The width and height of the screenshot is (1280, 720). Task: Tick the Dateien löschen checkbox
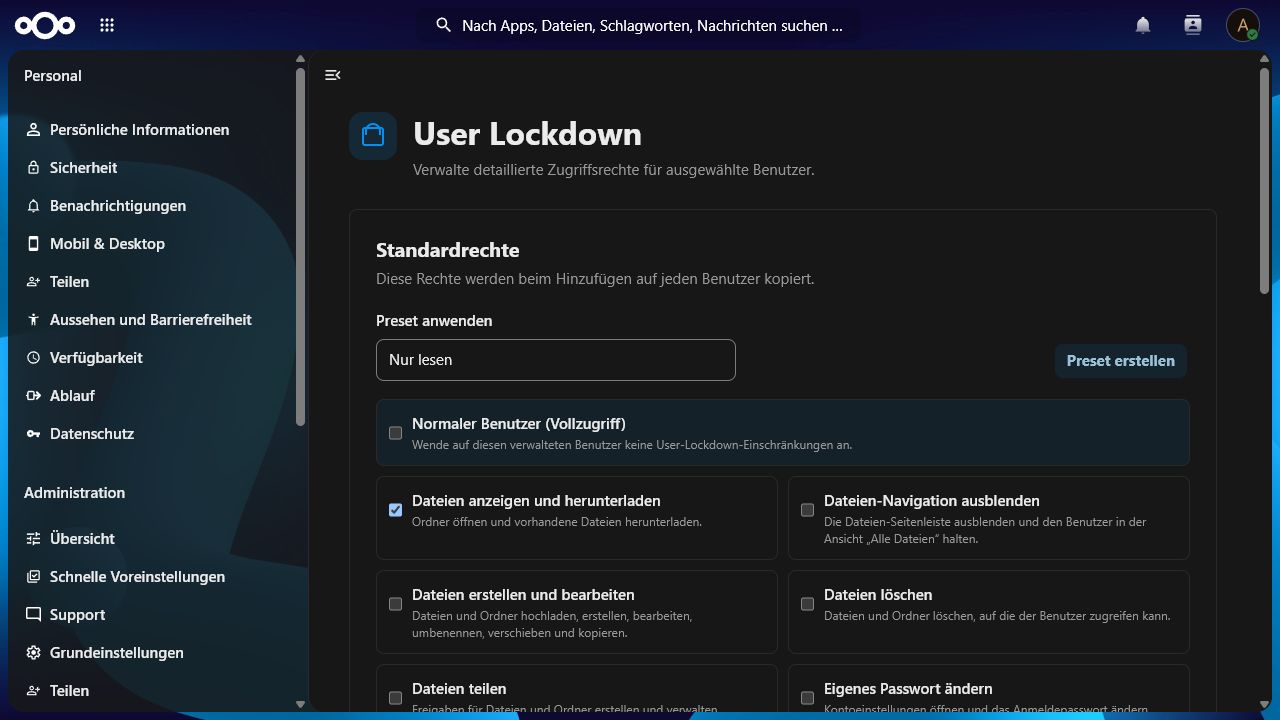[807, 604]
